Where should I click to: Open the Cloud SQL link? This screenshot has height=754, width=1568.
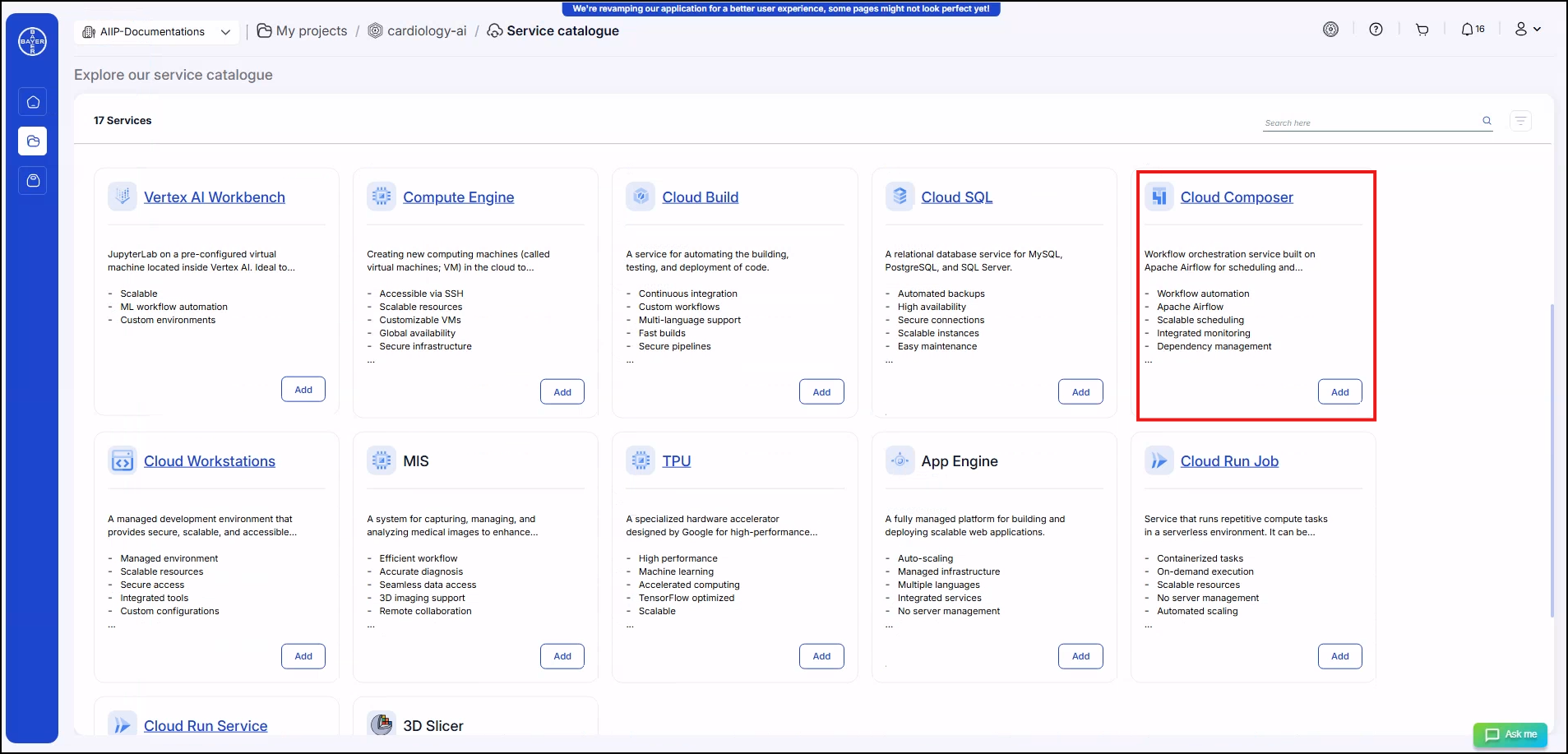957,197
